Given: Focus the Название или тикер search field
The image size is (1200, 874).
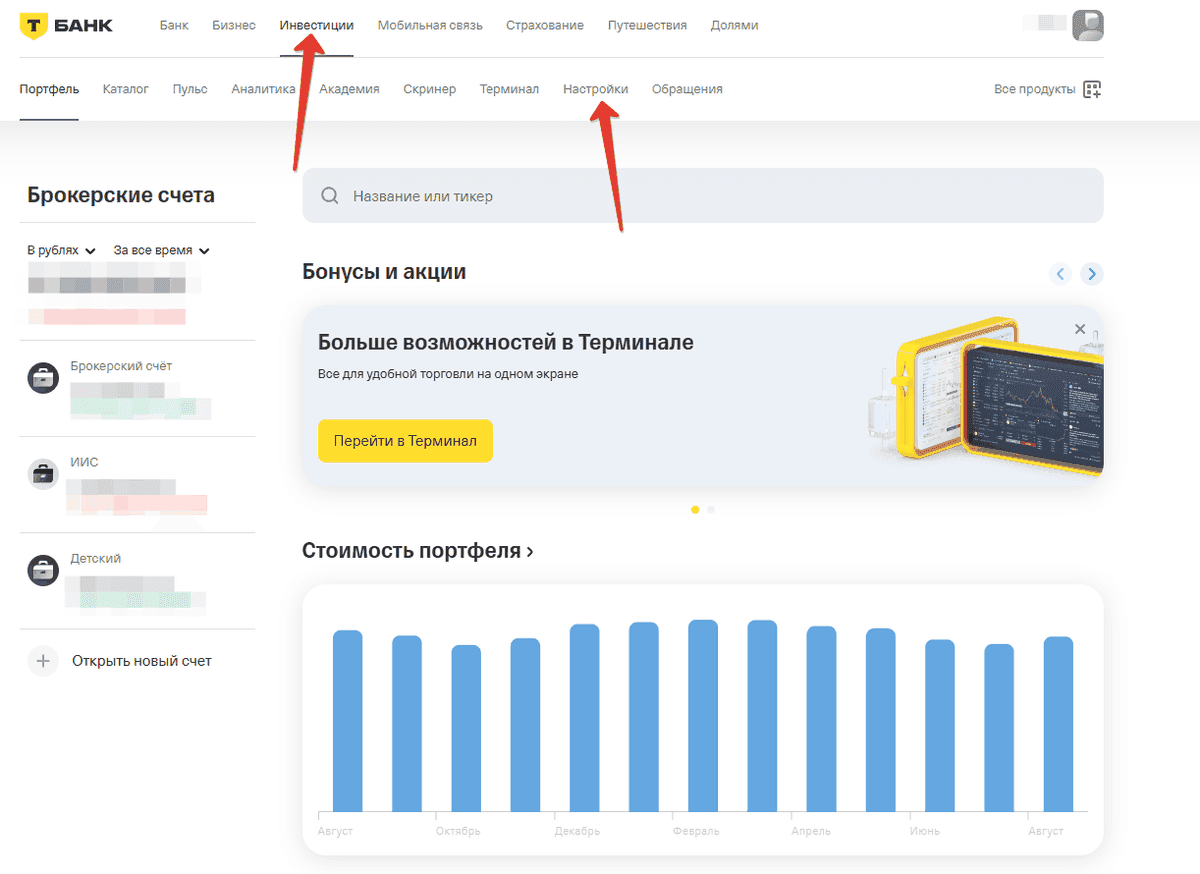Looking at the screenshot, I should [703, 196].
